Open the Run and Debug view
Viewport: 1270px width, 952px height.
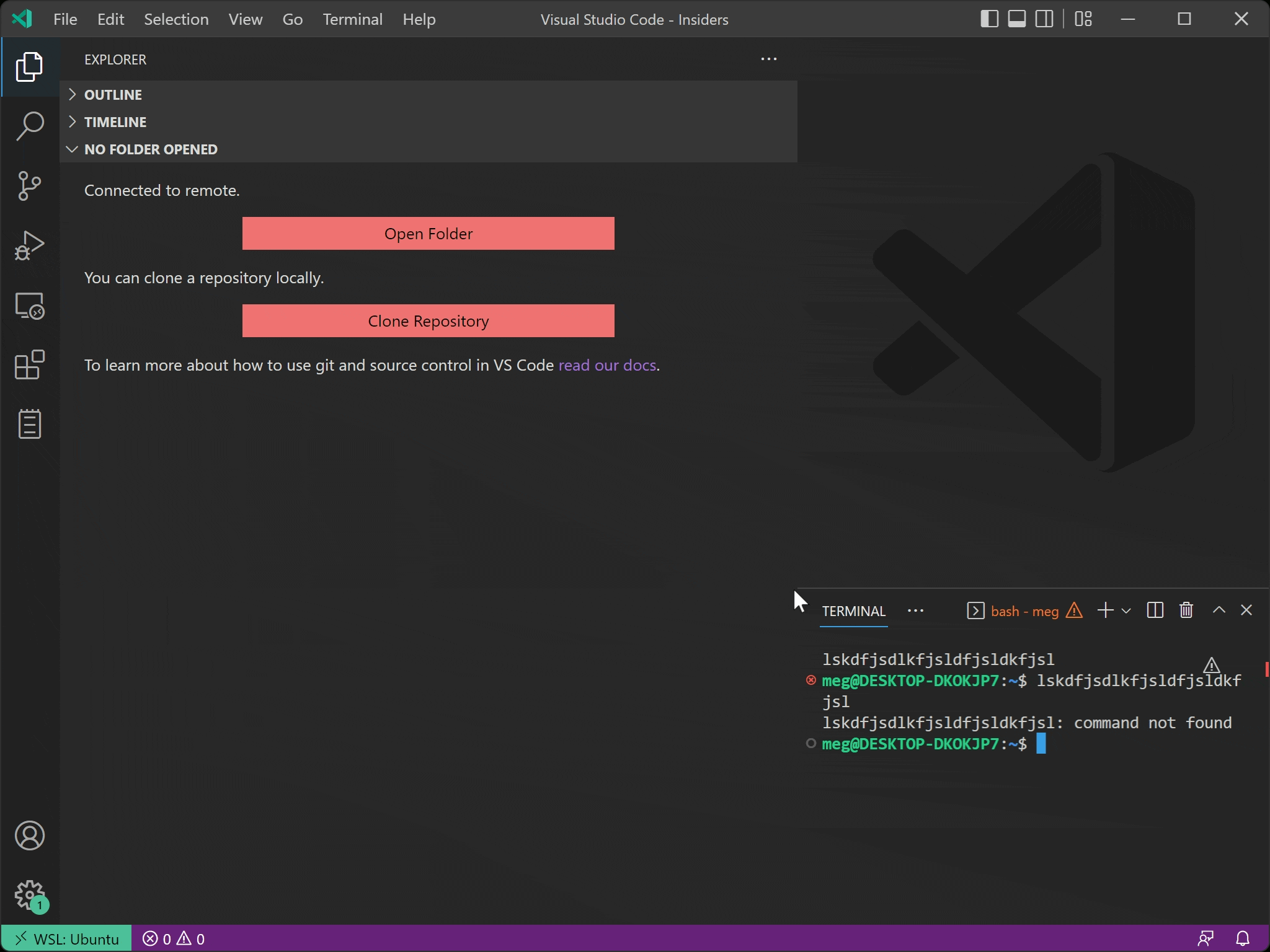29,245
